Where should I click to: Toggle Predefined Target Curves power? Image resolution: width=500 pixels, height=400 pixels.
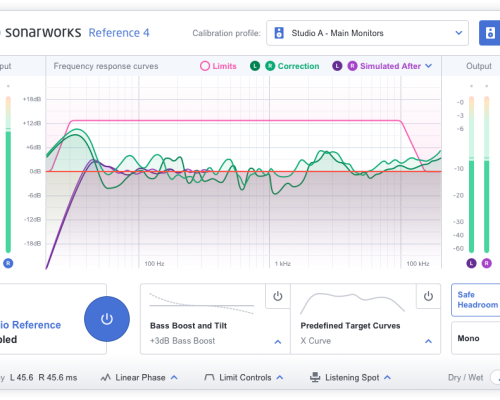(x=428, y=296)
